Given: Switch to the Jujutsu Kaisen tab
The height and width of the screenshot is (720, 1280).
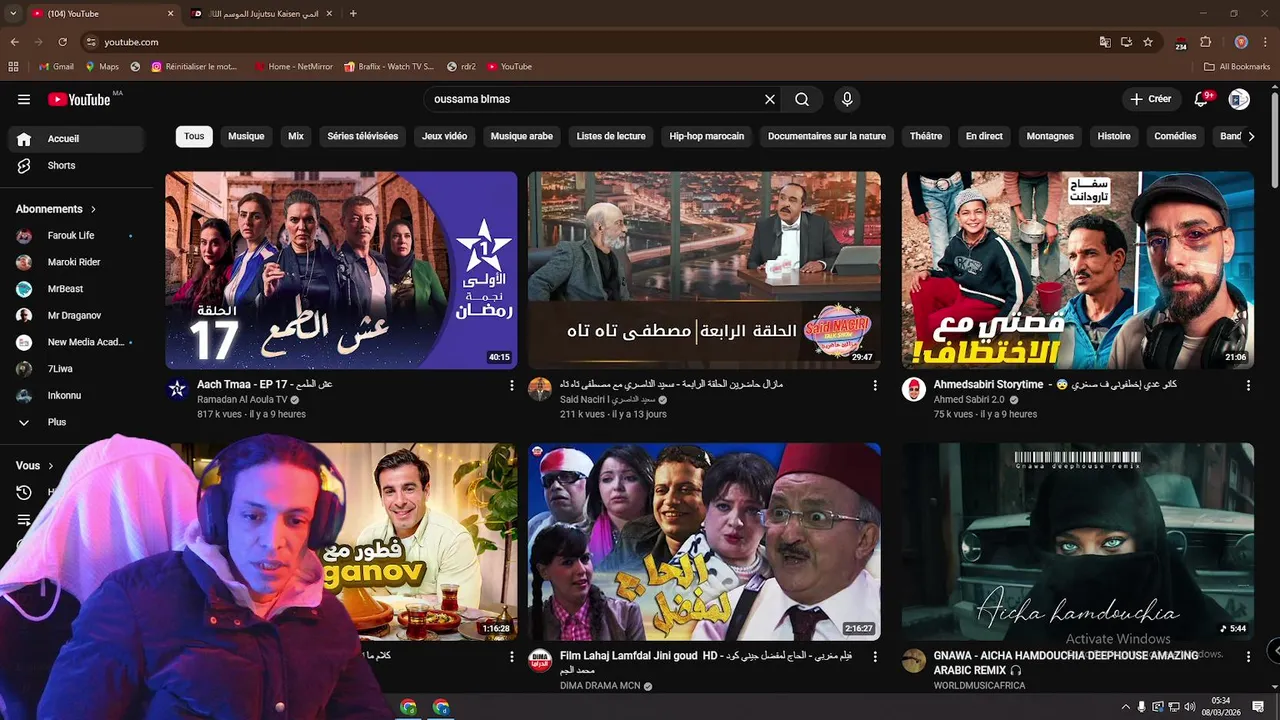Looking at the screenshot, I should coord(260,14).
